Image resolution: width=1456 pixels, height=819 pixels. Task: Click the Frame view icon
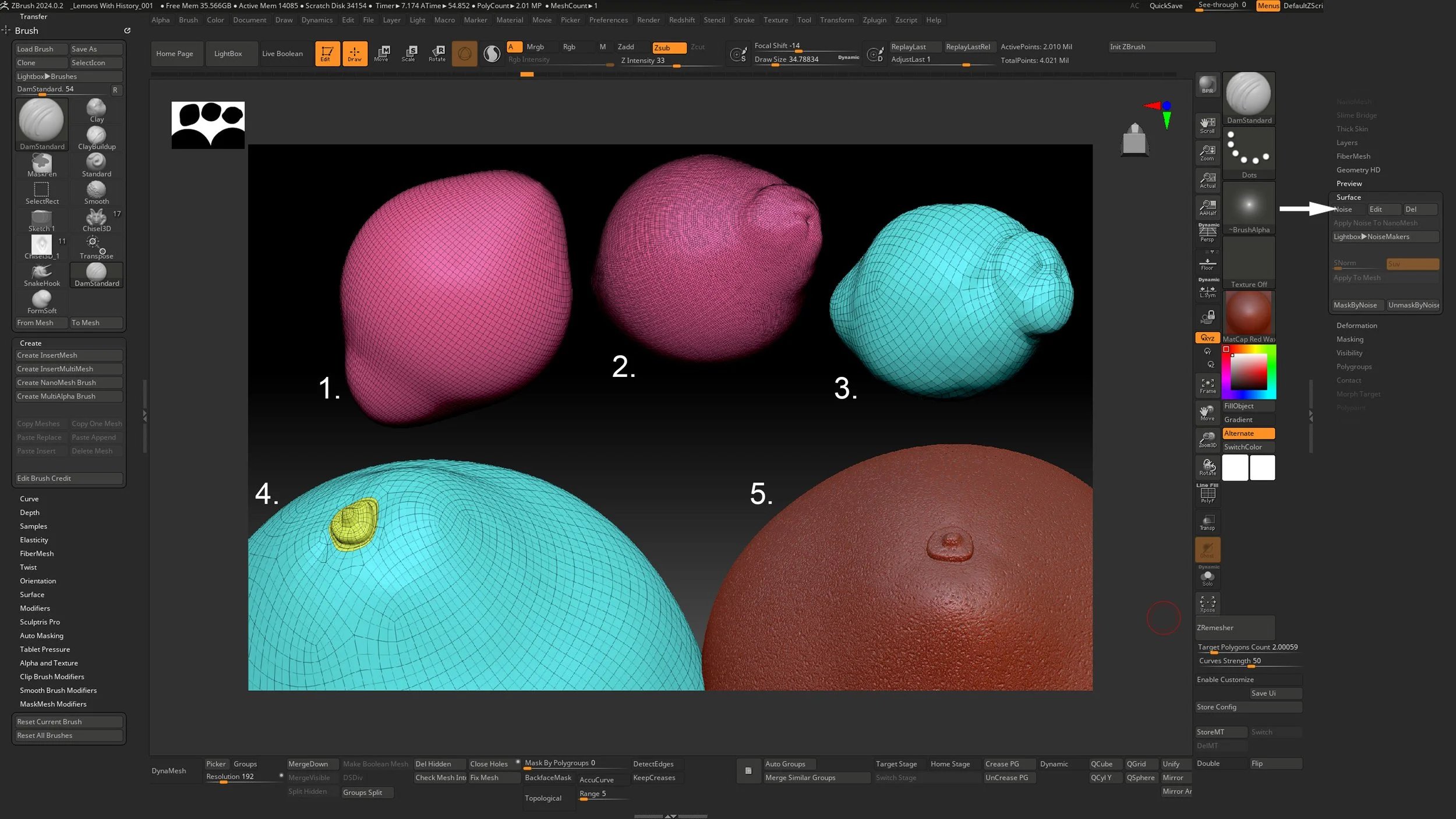[1207, 385]
